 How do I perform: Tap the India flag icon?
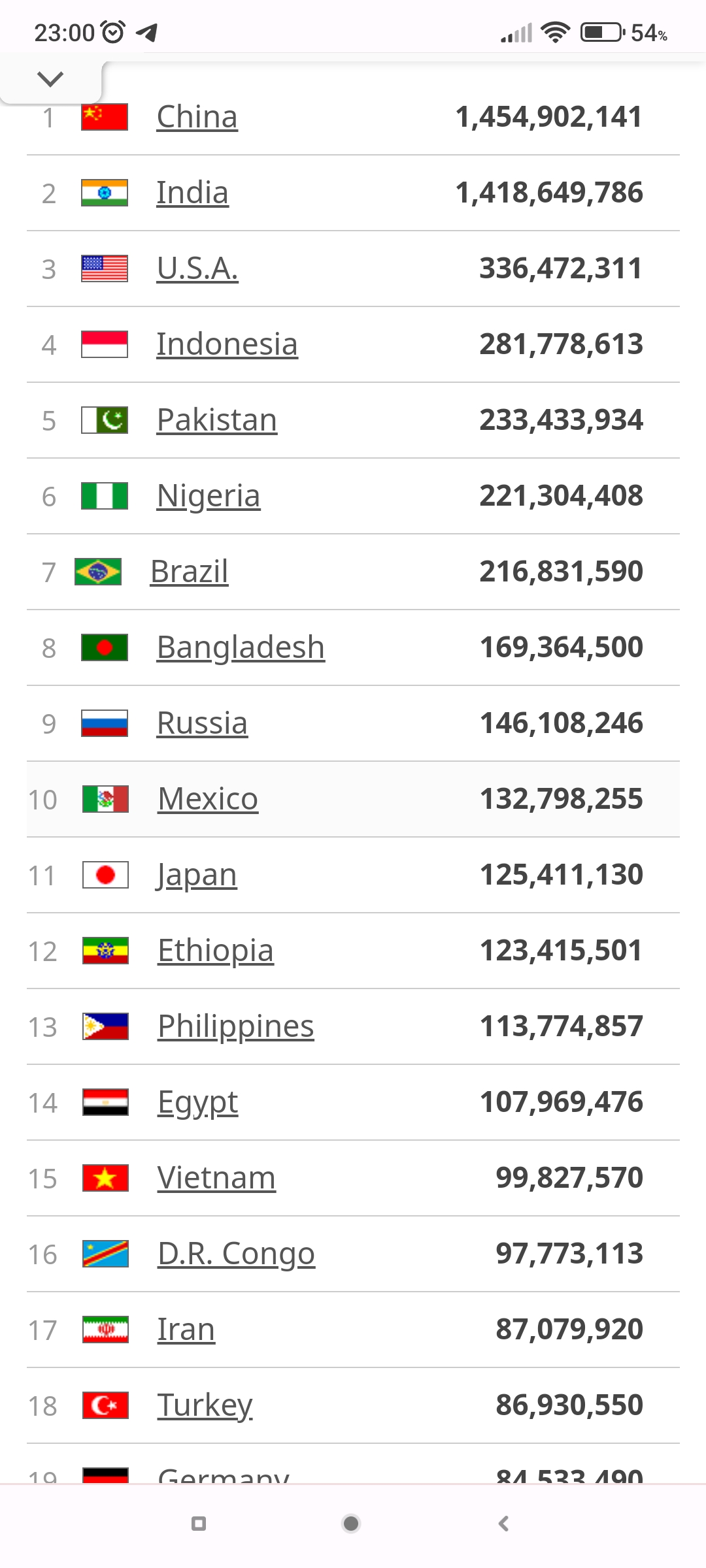point(105,193)
